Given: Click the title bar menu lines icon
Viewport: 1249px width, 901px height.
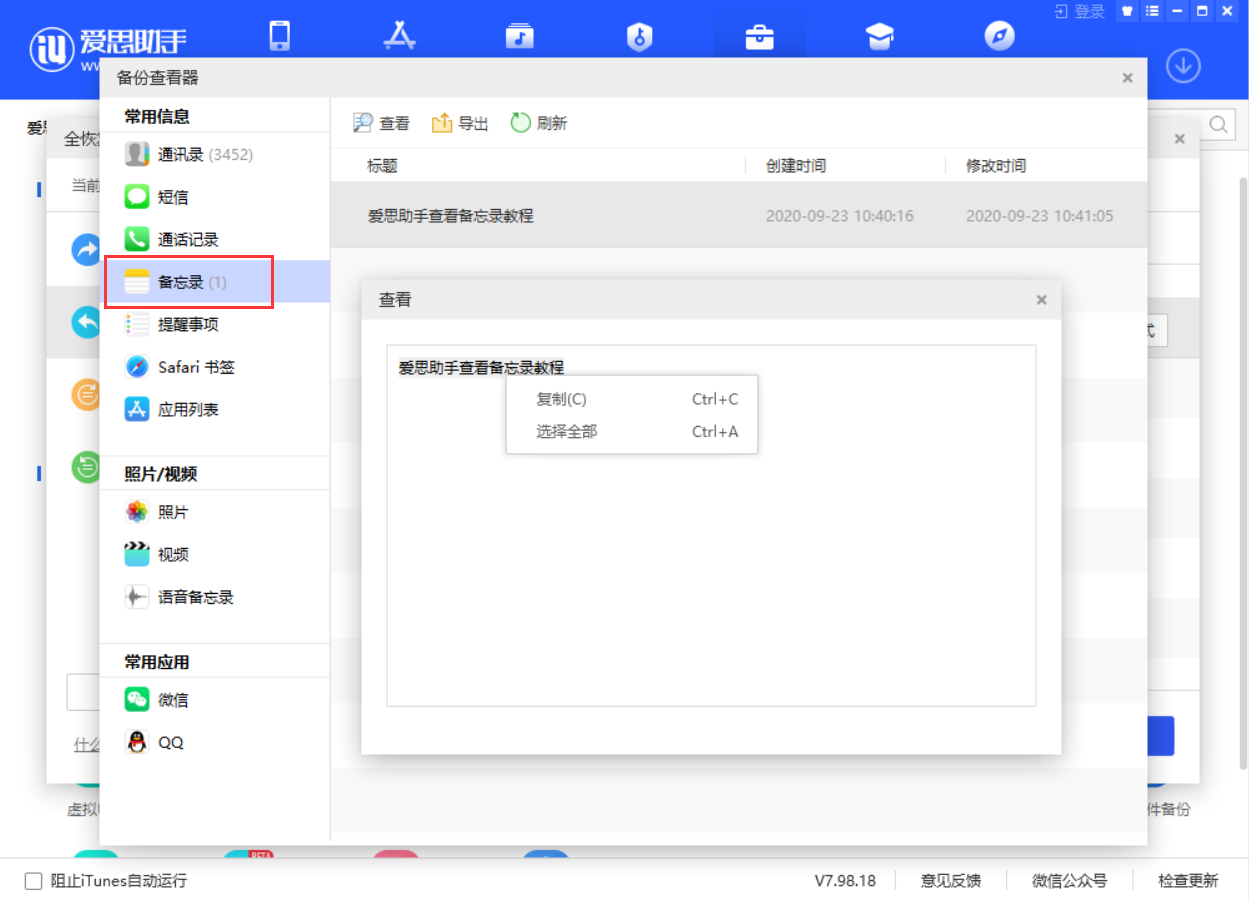Looking at the screenshot, I should click(x=1151, y=12).
